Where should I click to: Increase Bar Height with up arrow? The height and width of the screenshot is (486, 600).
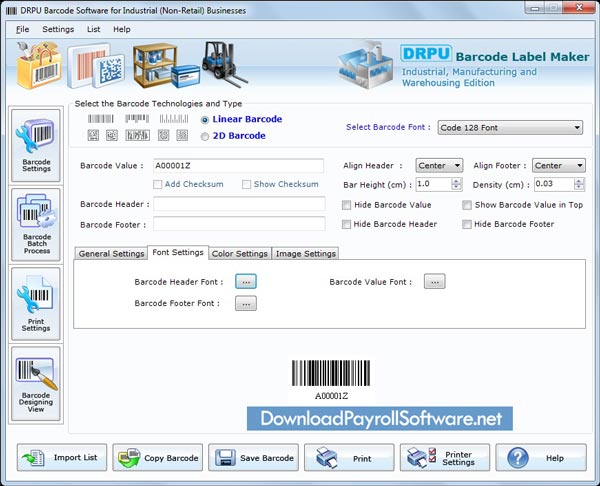[456, 181]
